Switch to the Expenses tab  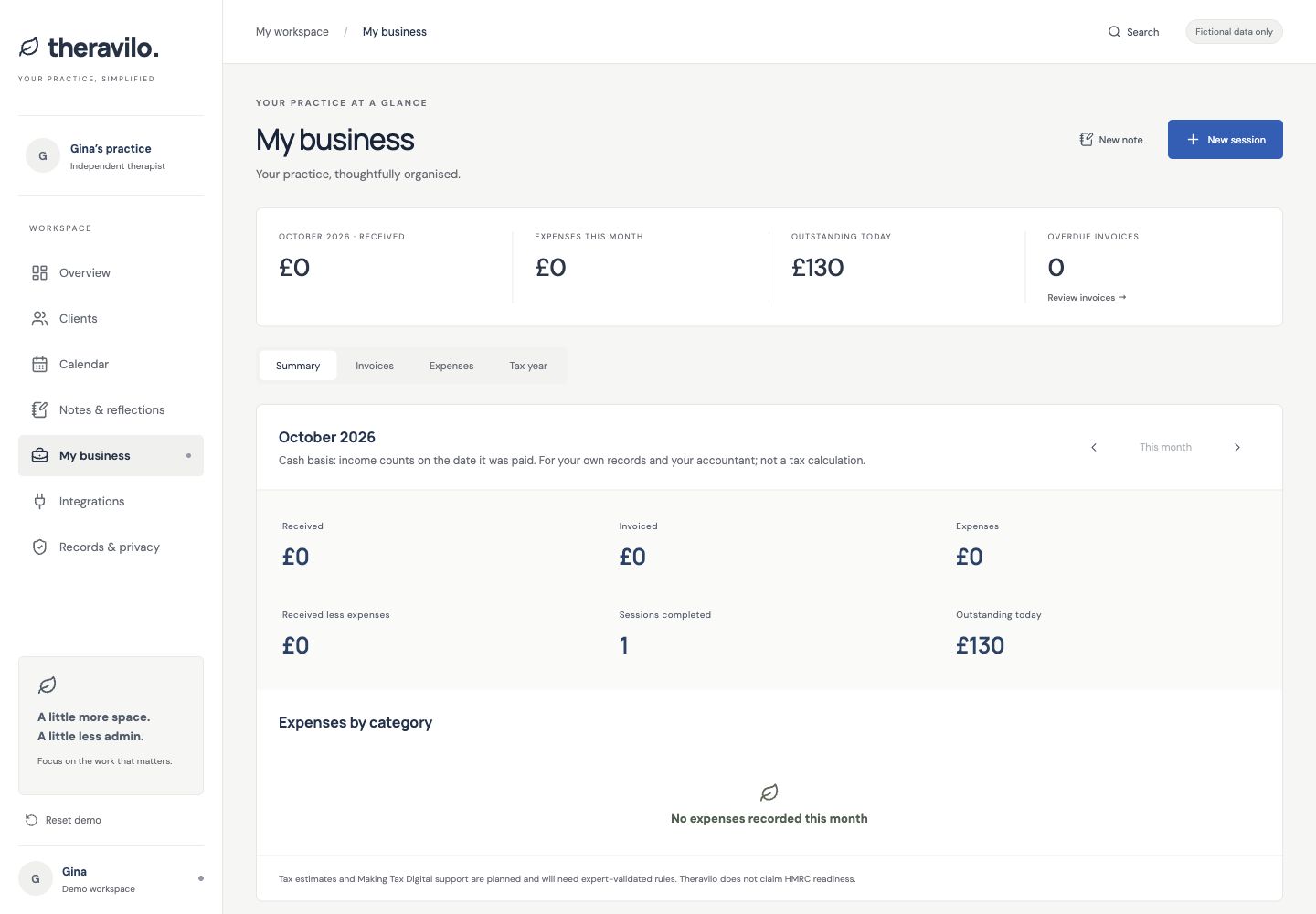pos(451,366)
